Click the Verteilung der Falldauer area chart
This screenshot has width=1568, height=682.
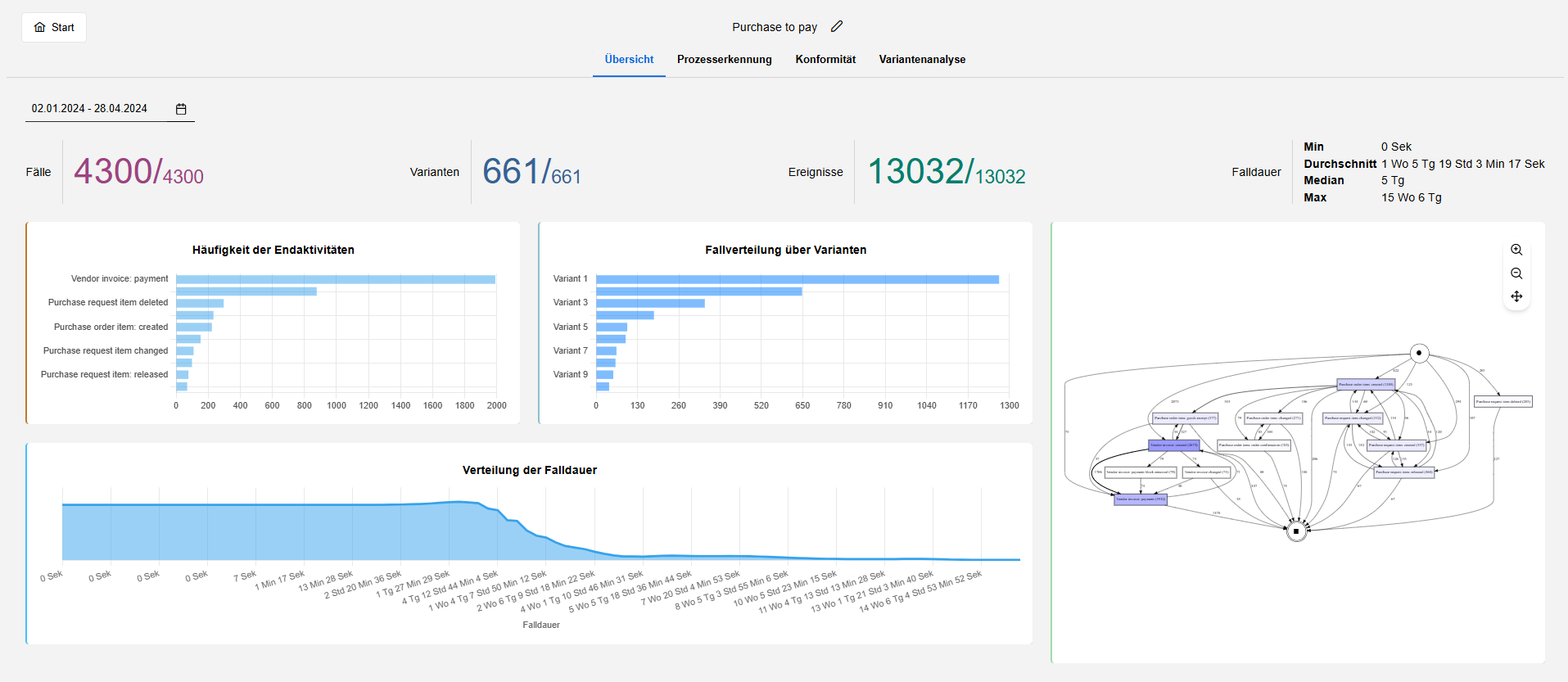pyautogui.click(x=541, y=531)
